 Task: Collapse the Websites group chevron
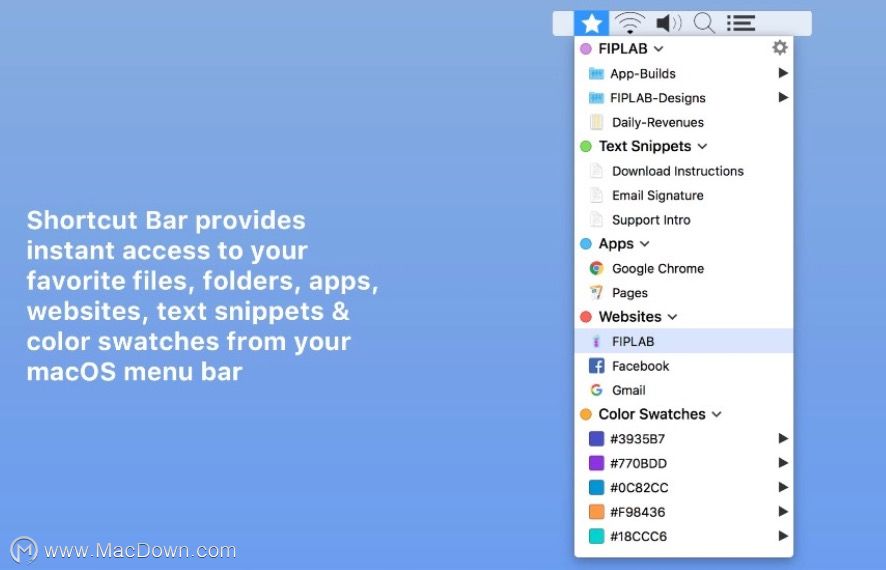pyautogui.click(x=672, y=317)
